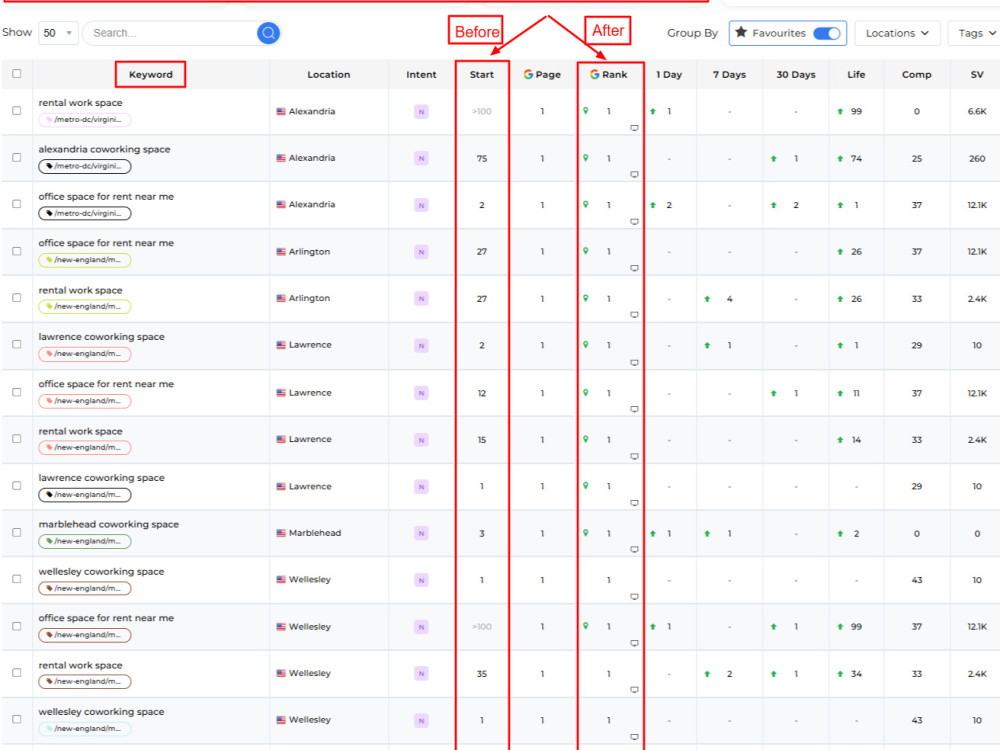Open note icon for office space Wellesley row
This screenshot has width=1000, height=750.
coord(634,643)
